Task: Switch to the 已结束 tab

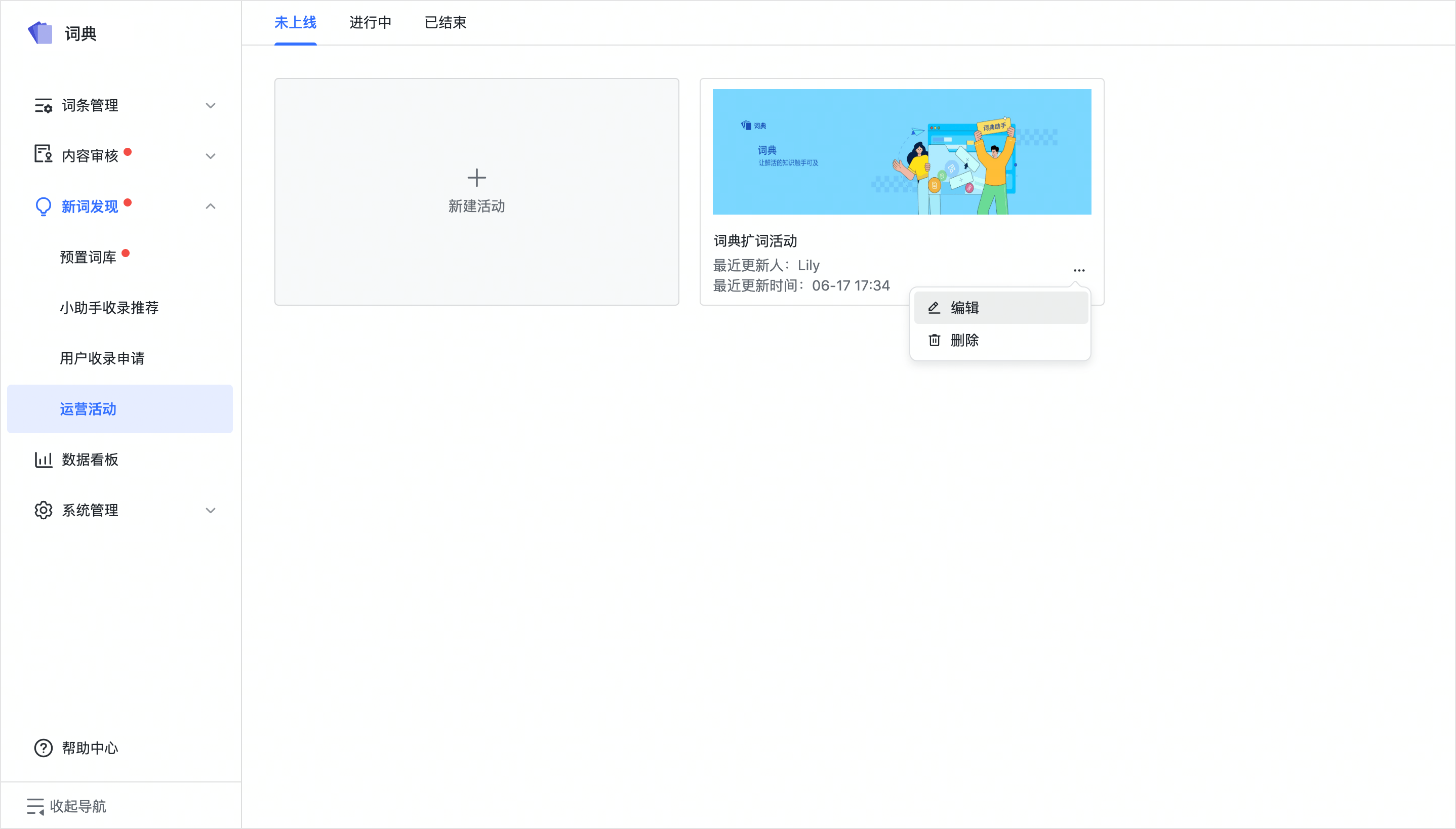Action: tap(446, 23)
